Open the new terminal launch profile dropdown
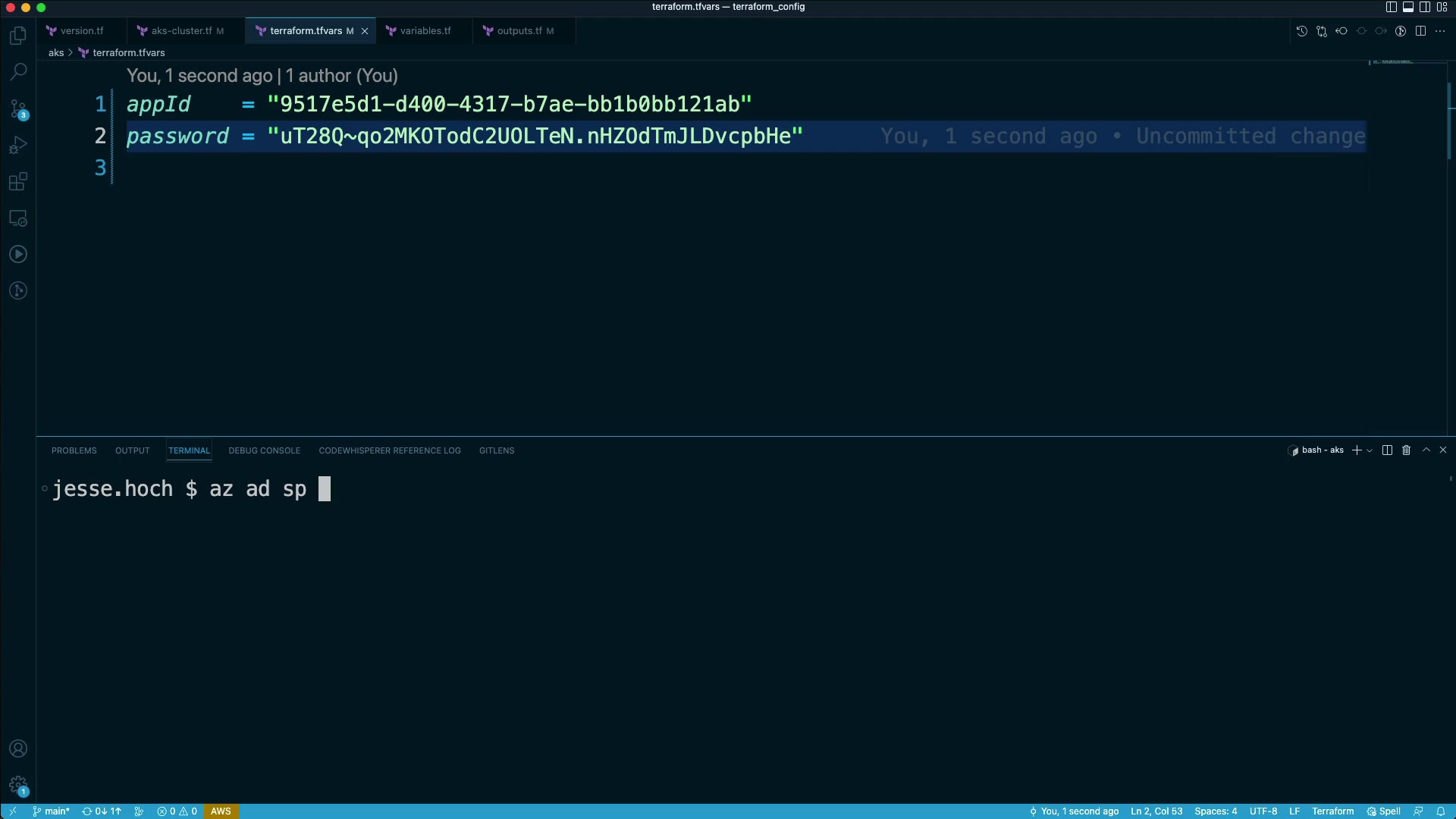This screenshot has height=819, width=1456. (x=1370, y=450)
